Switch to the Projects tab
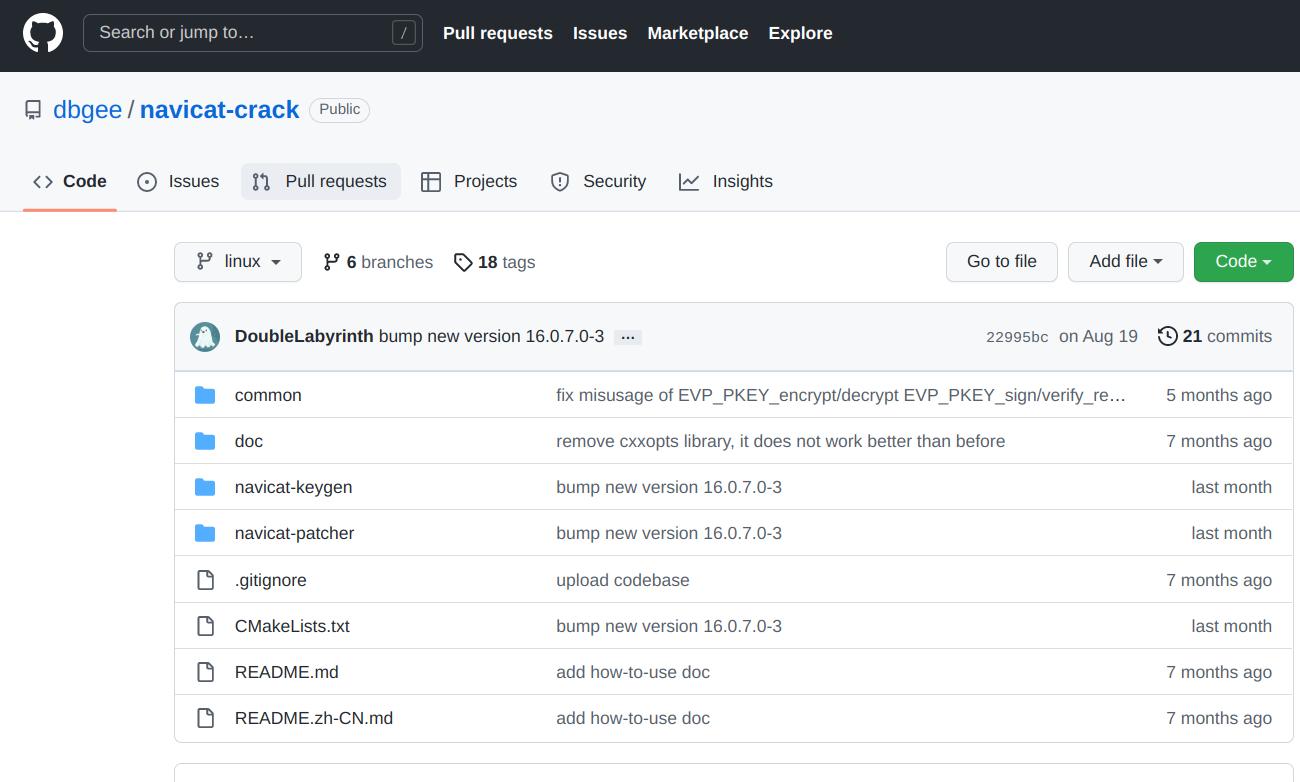 [x=469, y=182]
